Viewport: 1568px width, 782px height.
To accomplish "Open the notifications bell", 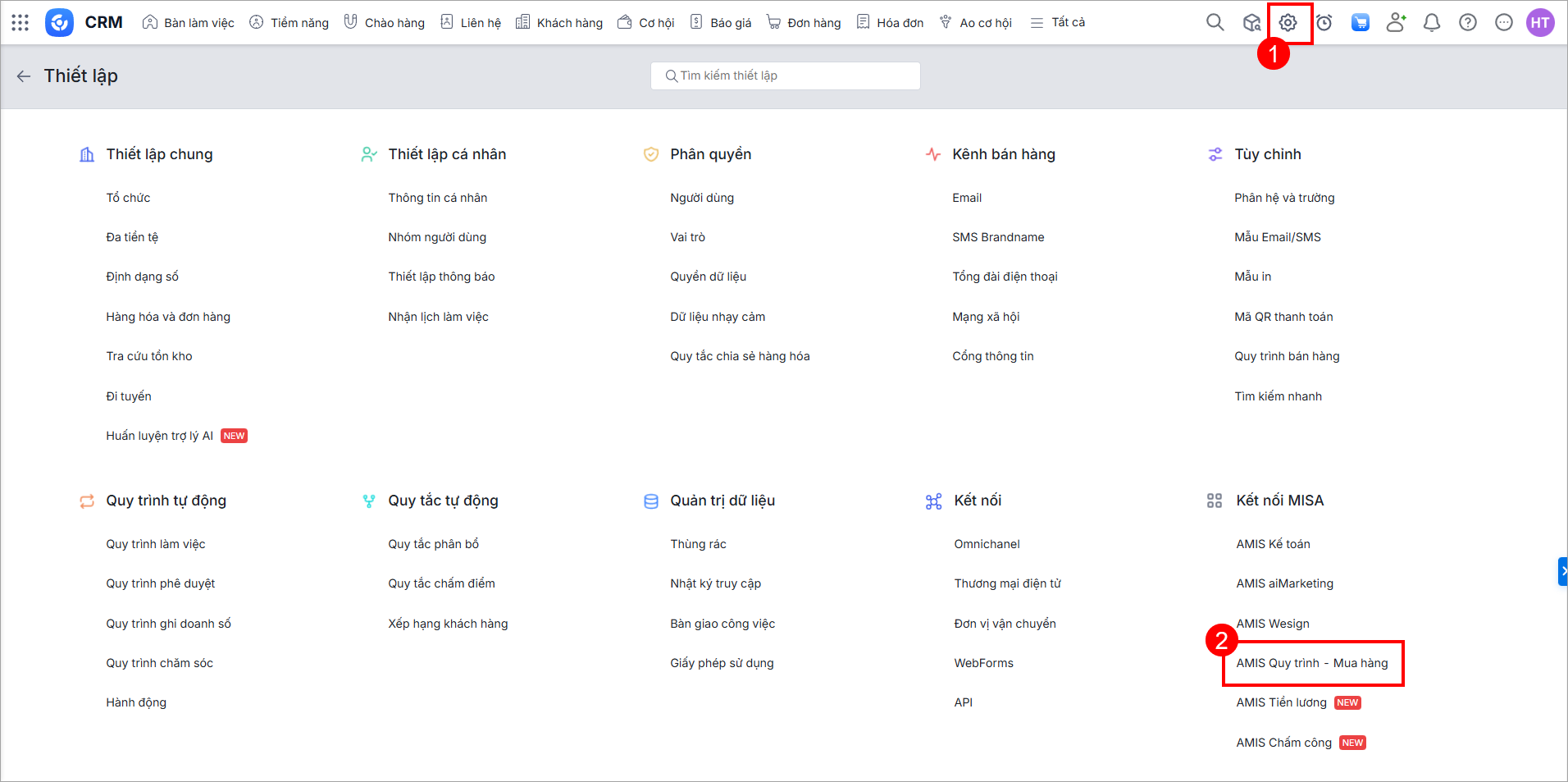I will point(1432,23).
